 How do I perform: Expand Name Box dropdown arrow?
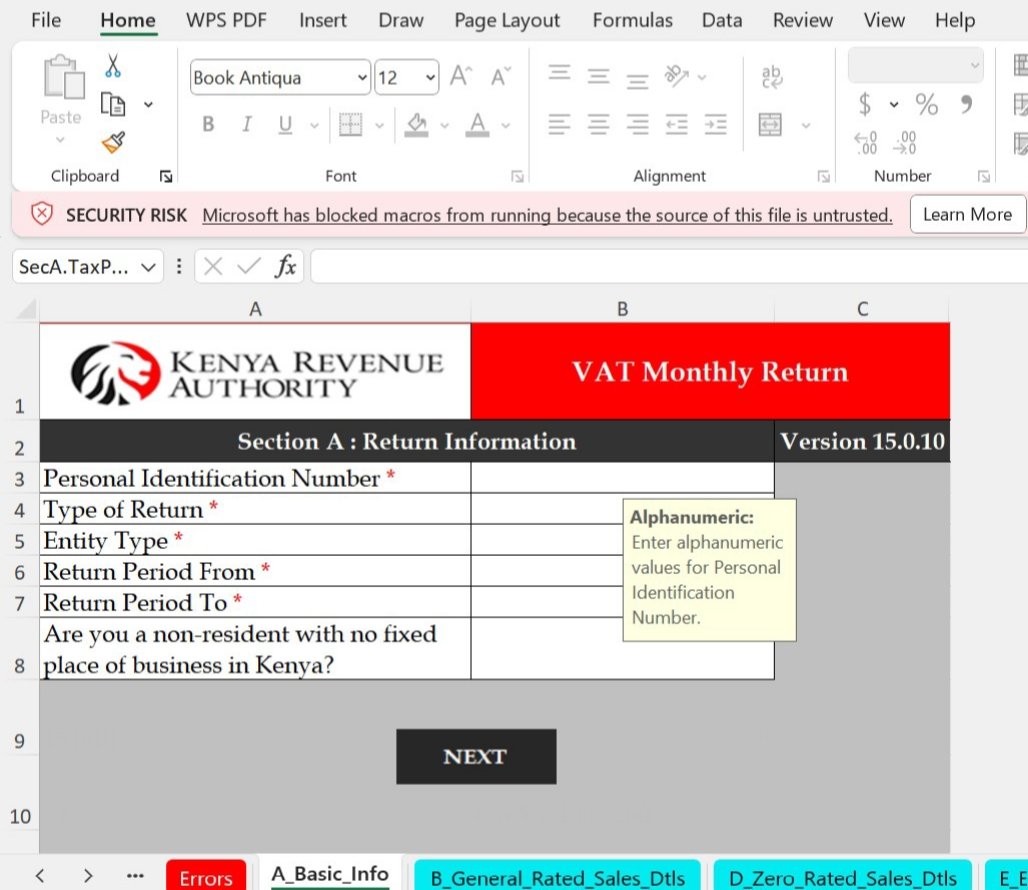[149, 267]
